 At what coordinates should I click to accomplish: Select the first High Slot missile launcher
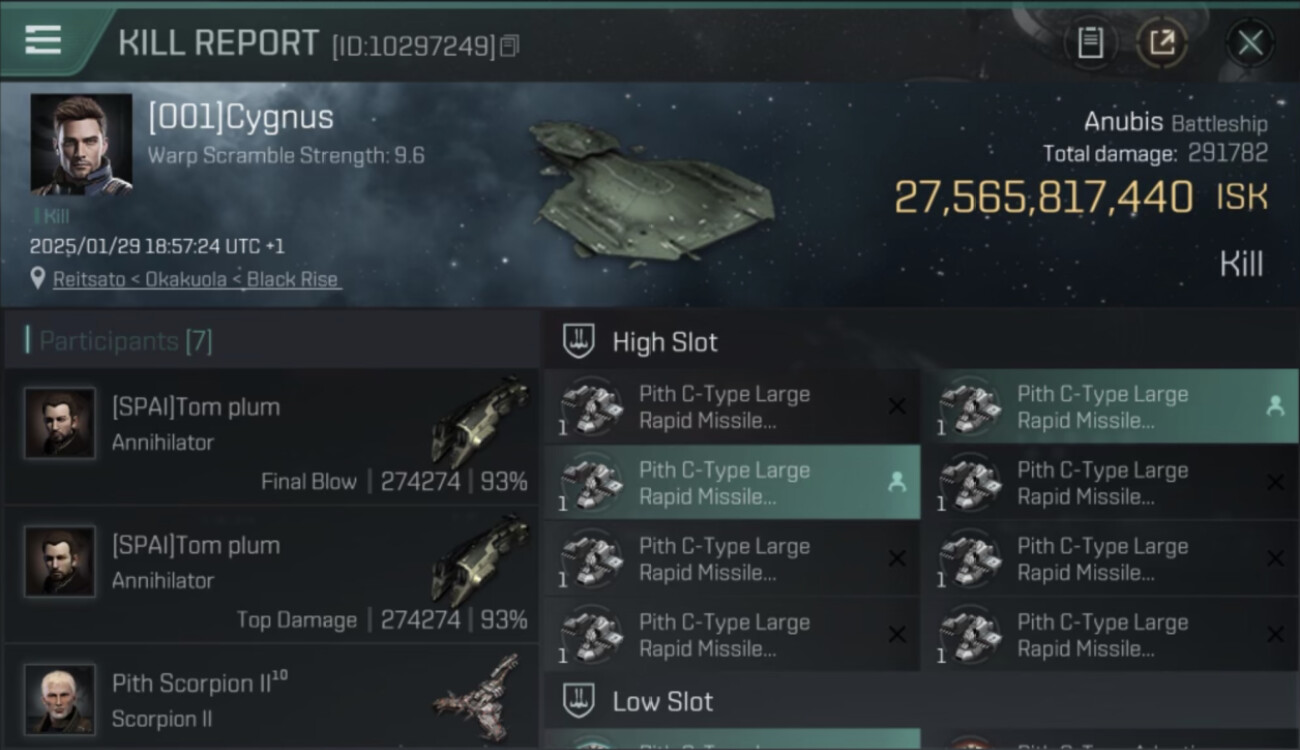pos(730,407)
